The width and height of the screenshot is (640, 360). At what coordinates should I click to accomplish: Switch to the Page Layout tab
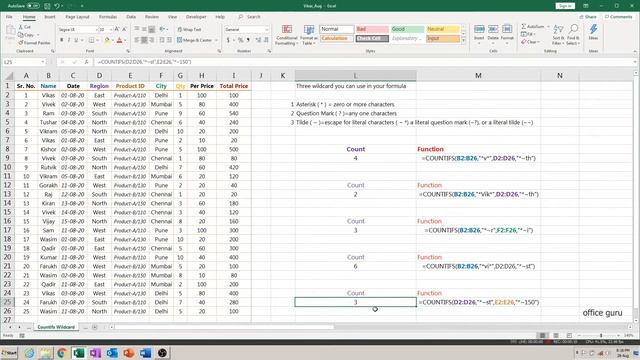[x=77, y=17]
